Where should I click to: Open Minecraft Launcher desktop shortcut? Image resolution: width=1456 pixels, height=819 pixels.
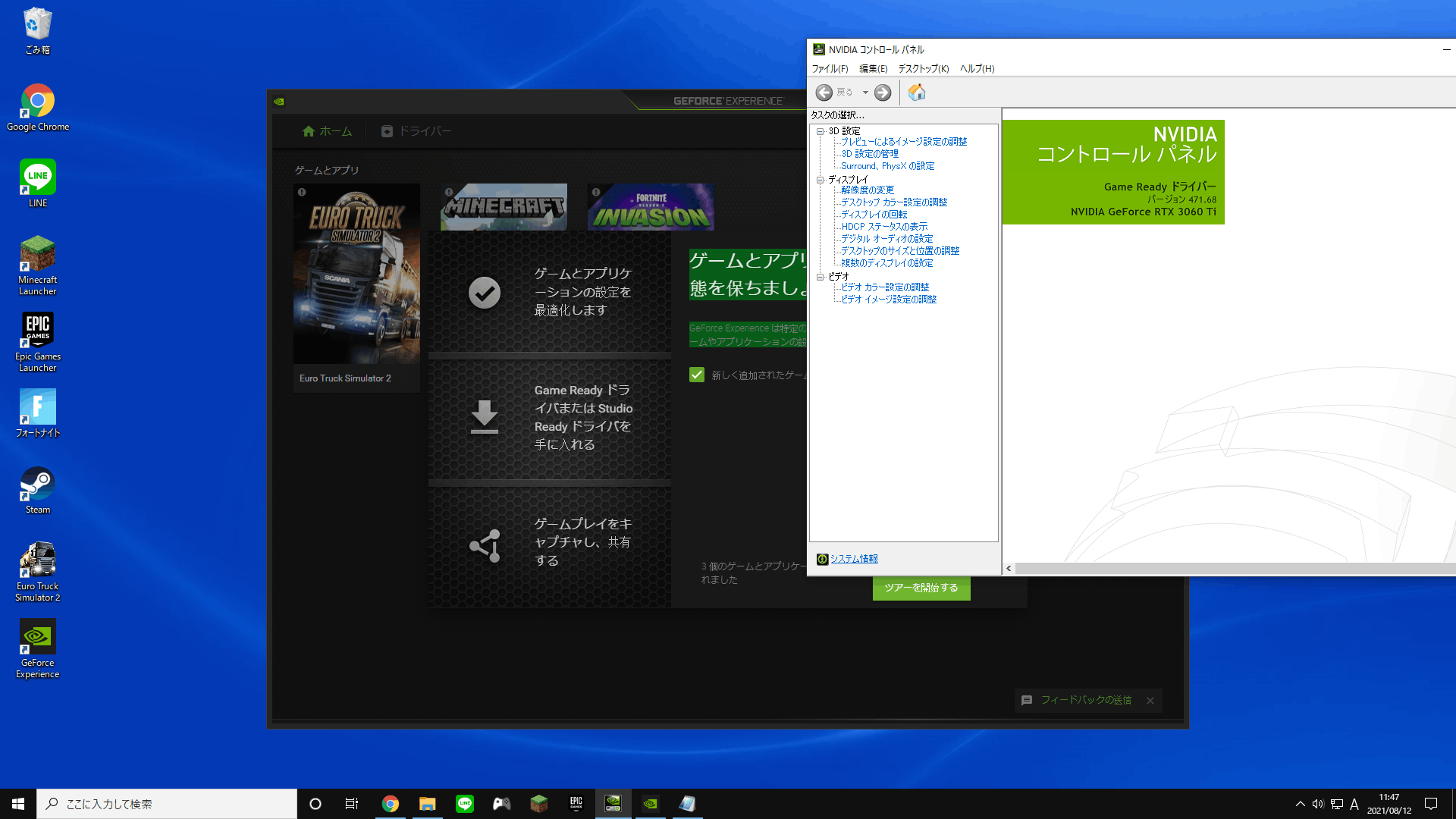point(38,265)
